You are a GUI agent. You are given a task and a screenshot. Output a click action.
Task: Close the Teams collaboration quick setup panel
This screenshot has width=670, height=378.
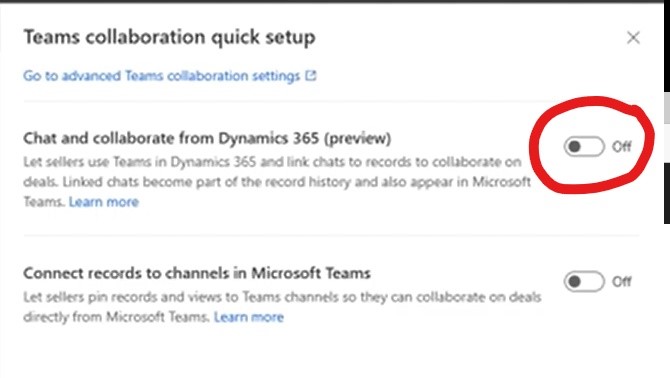click(633, 38)
